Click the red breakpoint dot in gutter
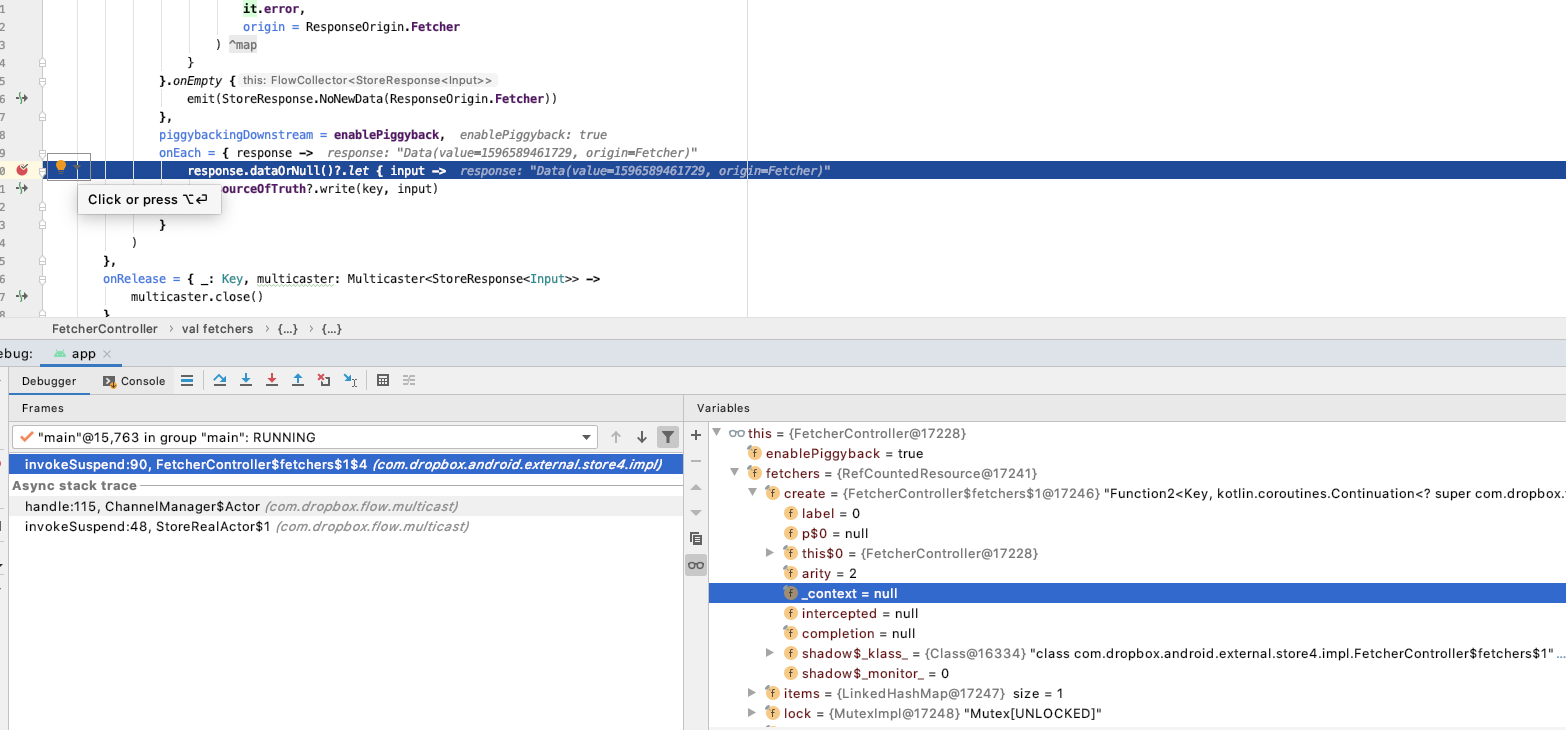The width and height of the screenshot is (1566, 730). [x=22, y=170]
